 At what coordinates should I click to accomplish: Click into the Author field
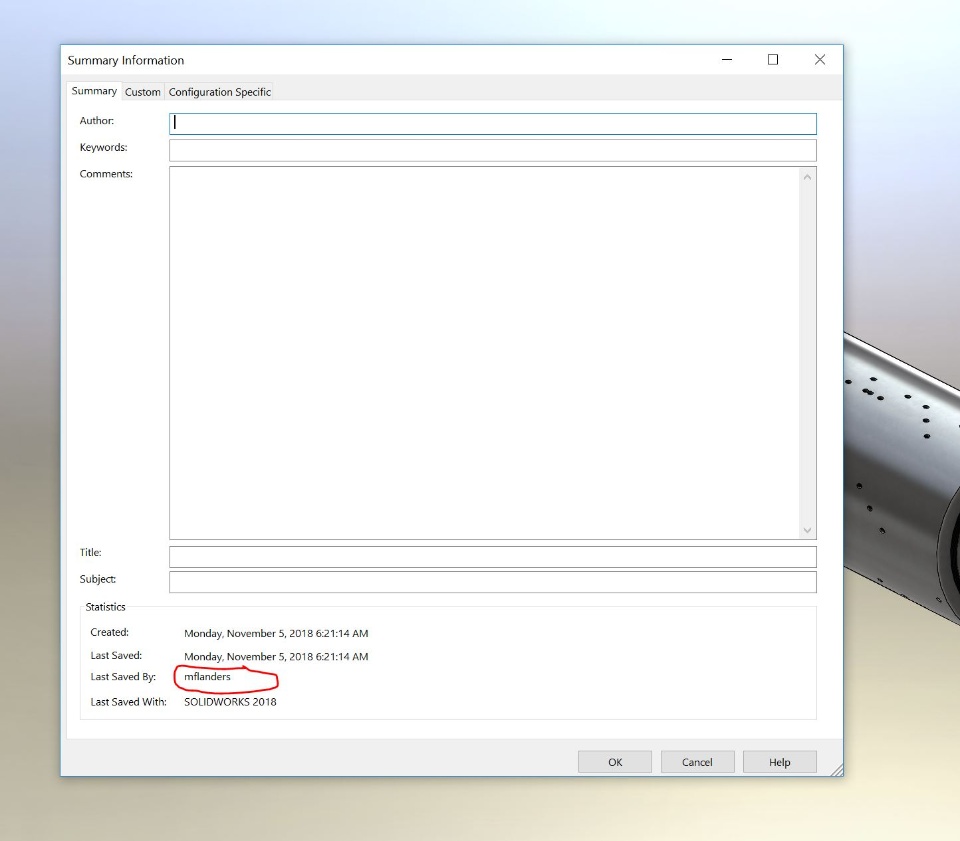(492, 124)
